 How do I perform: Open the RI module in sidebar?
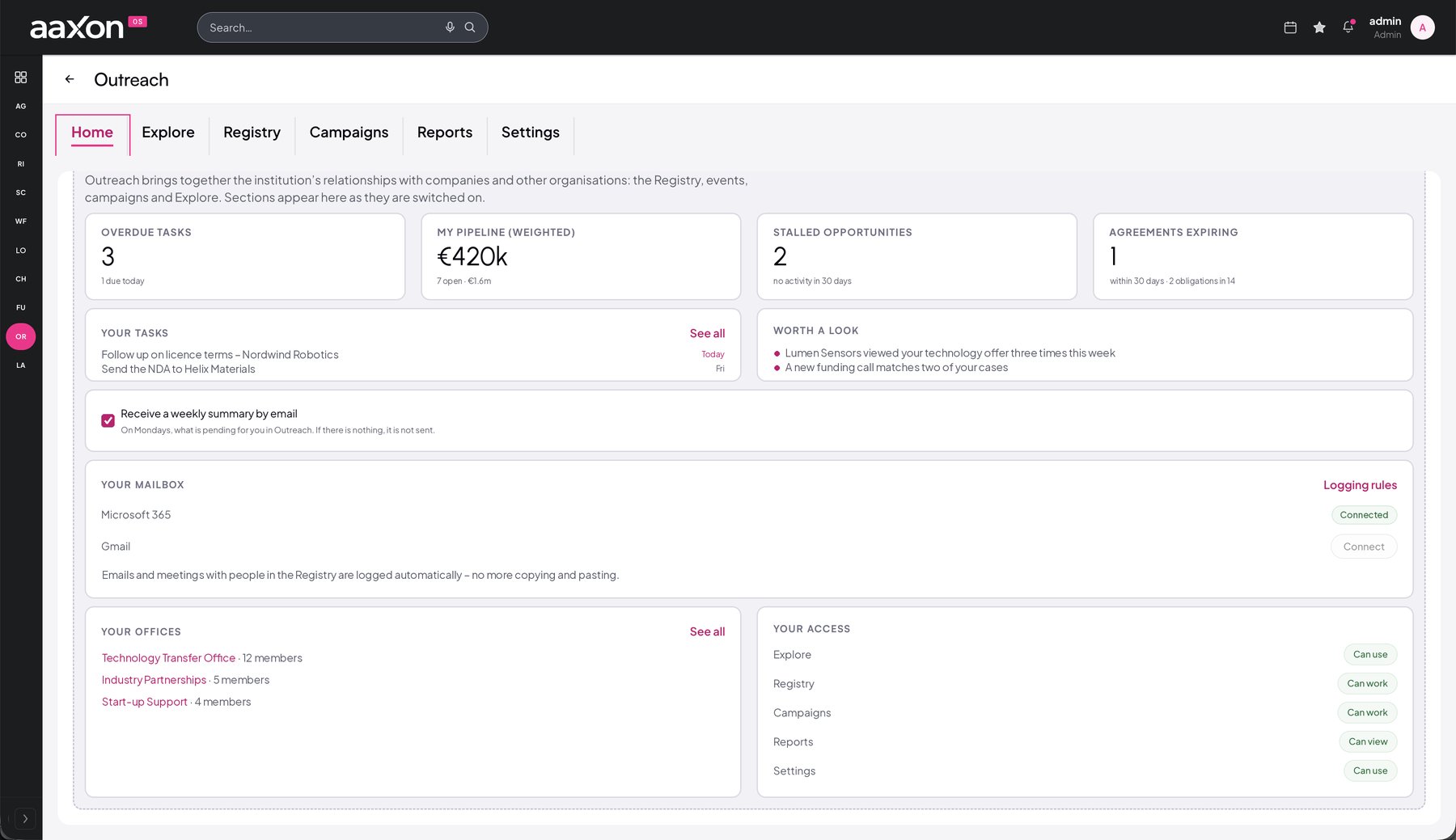(21, 164)
